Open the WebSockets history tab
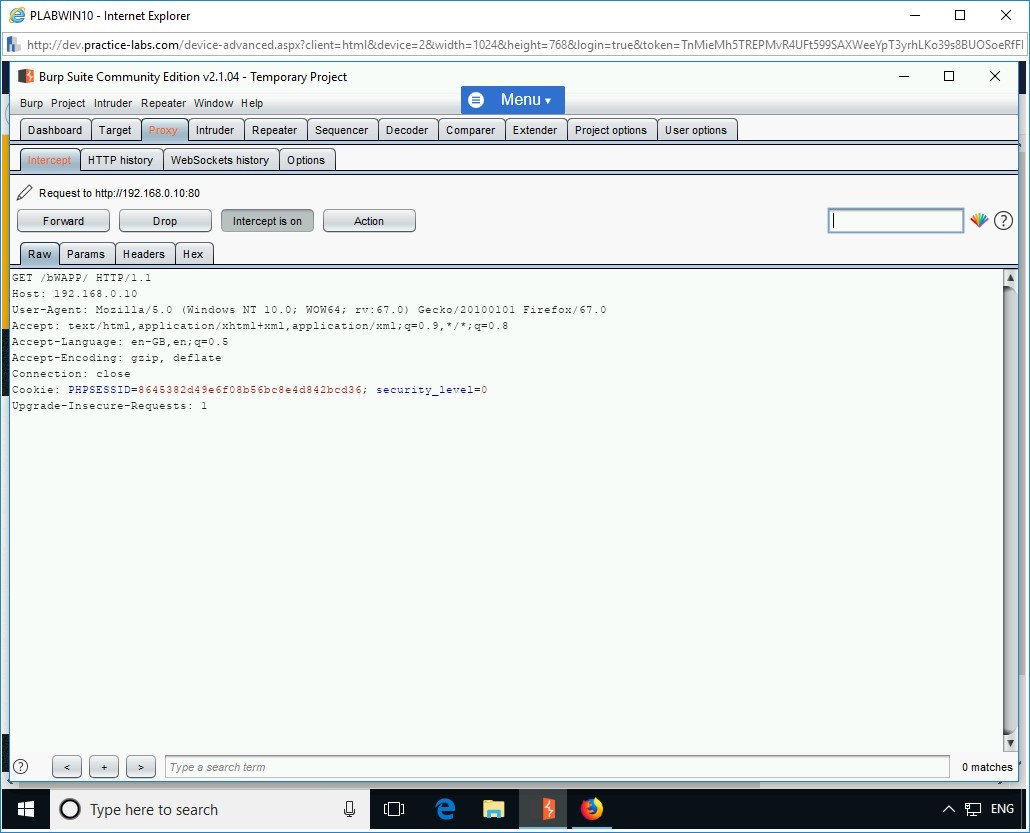The width and height of the screenshot is (1030, 833). tap(220, 159)
